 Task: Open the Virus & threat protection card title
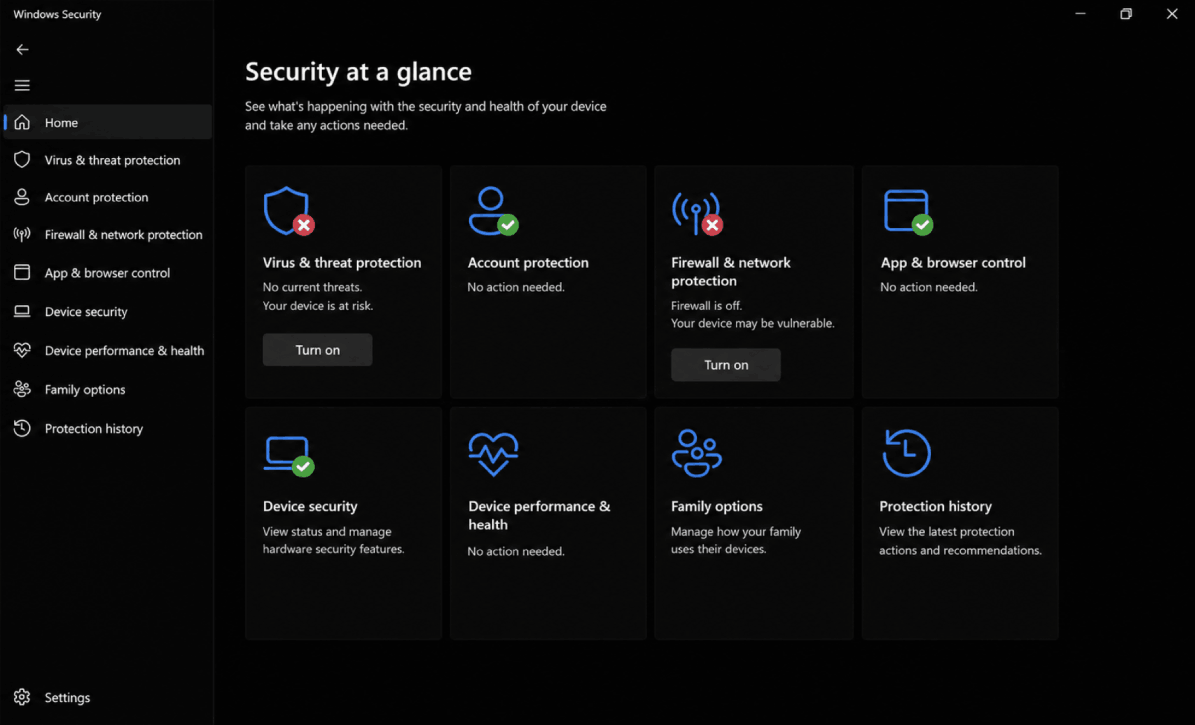pos(341,262)
